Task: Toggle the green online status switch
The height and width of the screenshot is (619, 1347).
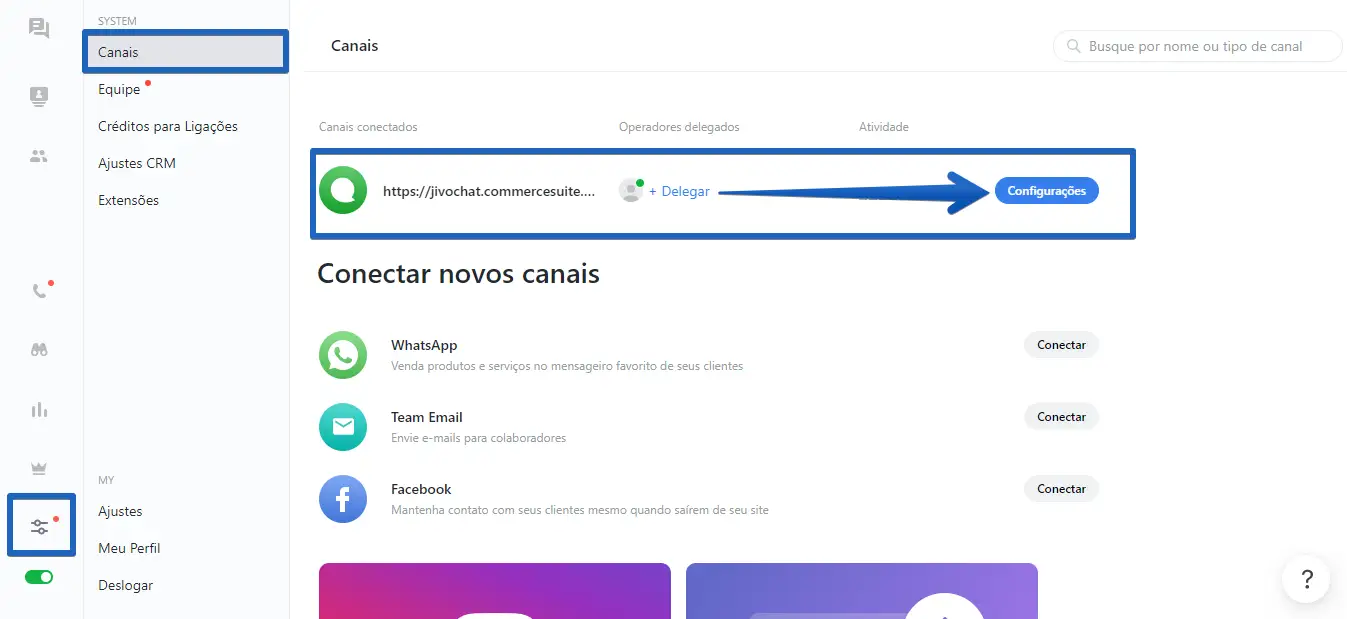Action: click(39, 577)
